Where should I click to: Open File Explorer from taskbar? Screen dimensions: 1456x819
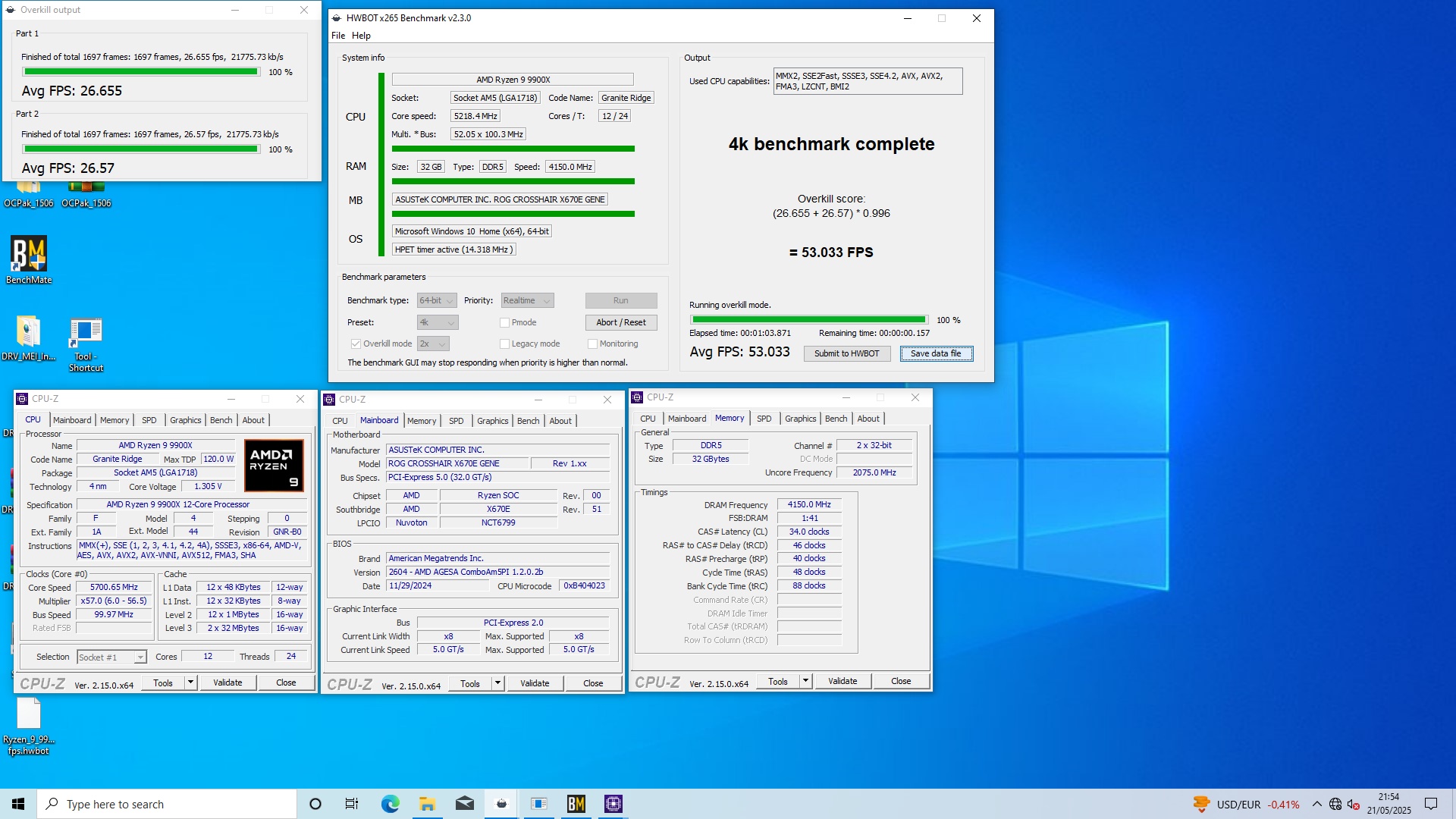427,804
